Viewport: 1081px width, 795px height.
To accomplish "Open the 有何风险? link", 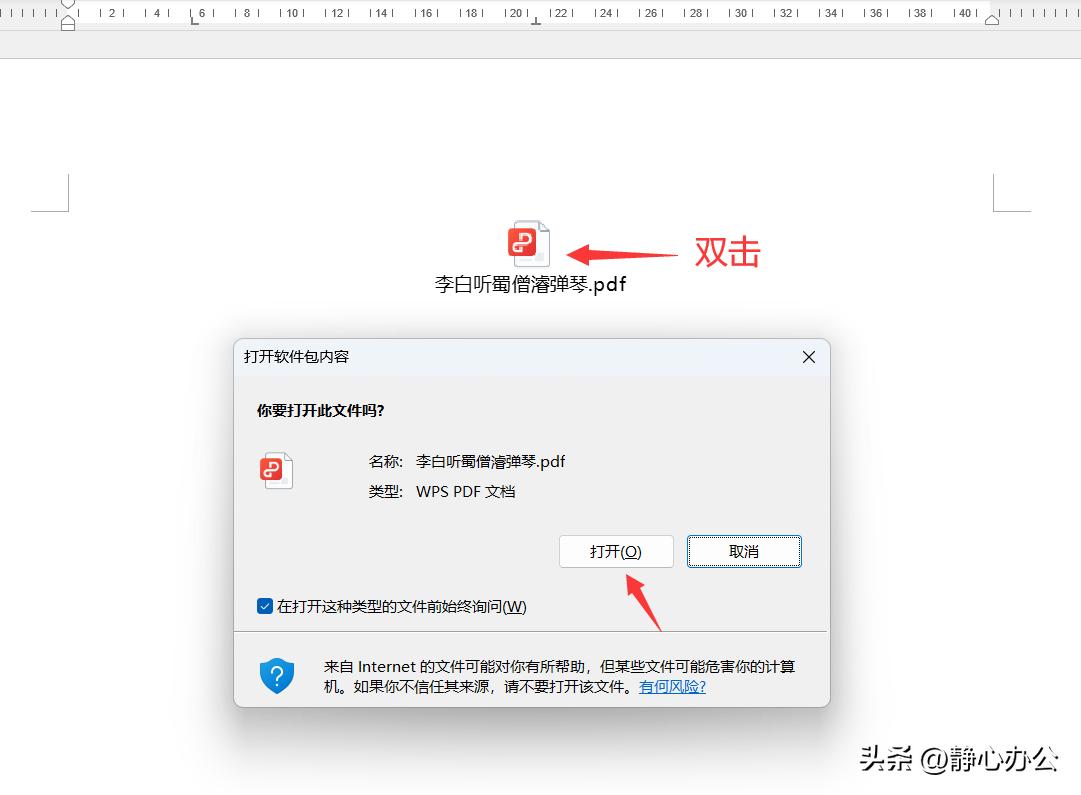I will (672, 687).
